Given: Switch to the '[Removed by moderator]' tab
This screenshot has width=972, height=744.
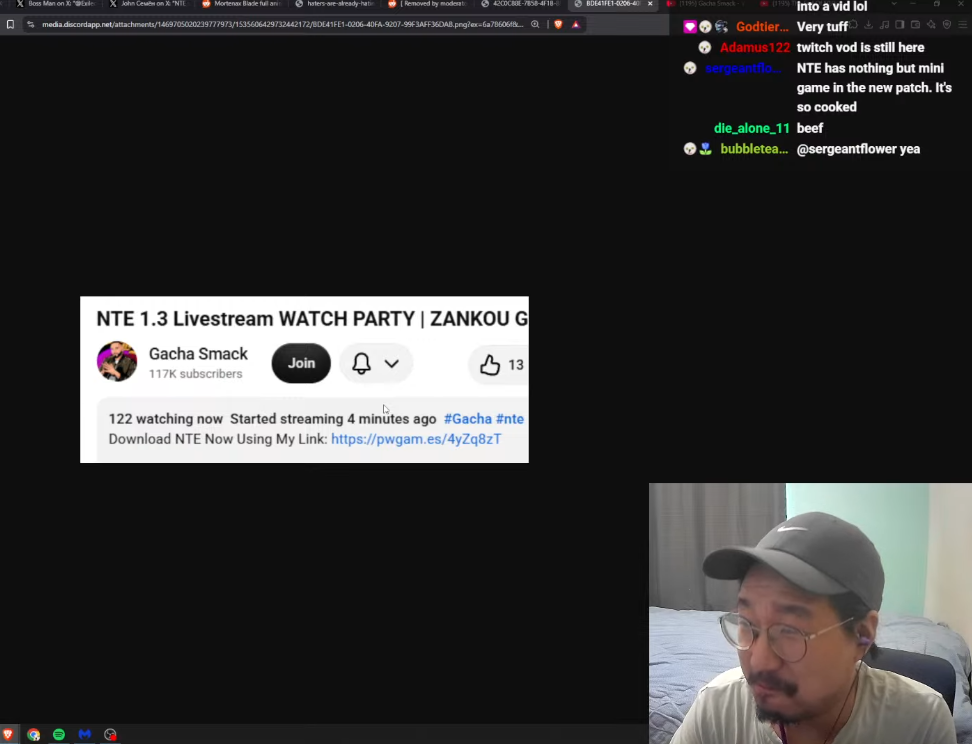Looking at the screenshot, I should pos(428,4).
